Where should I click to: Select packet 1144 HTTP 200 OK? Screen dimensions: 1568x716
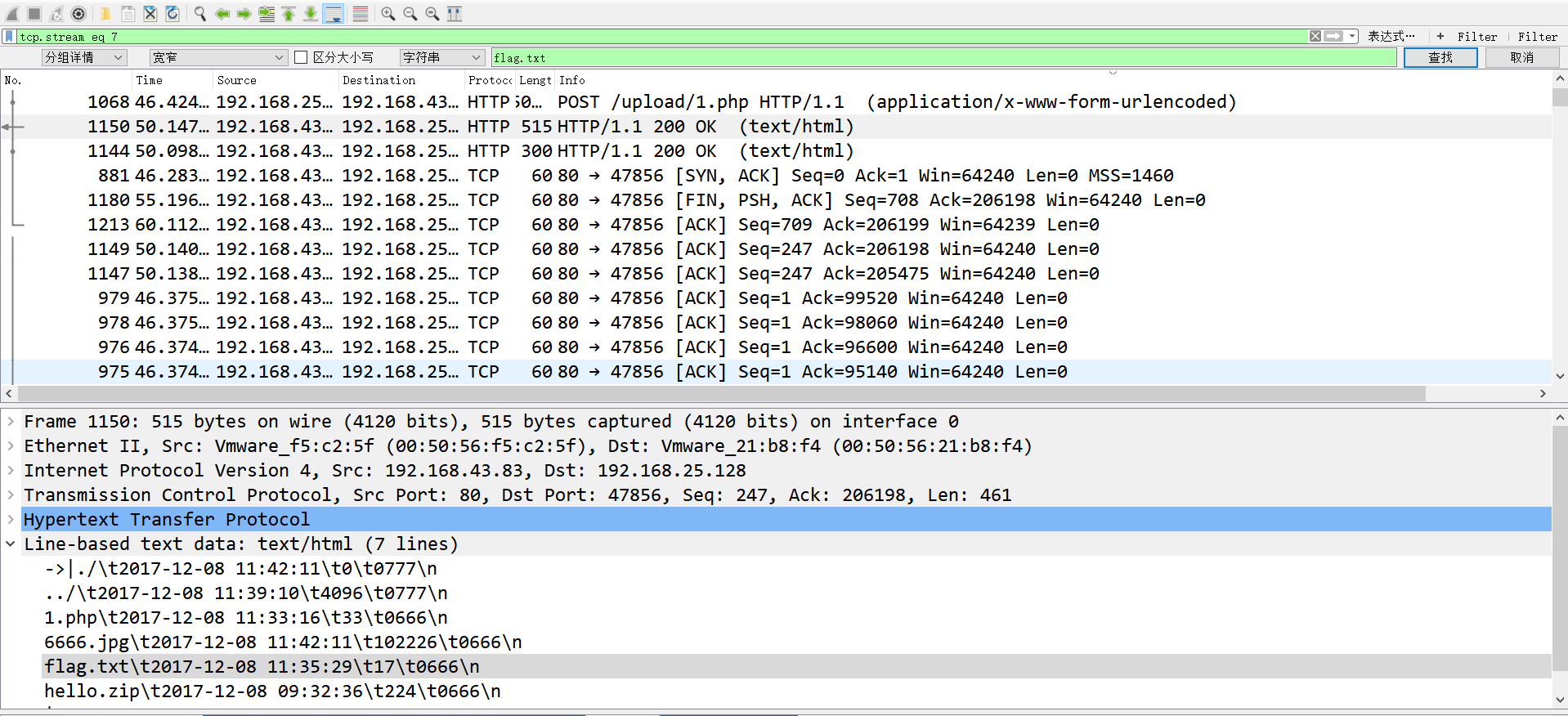pyautogui.click(x=777, y=151)
